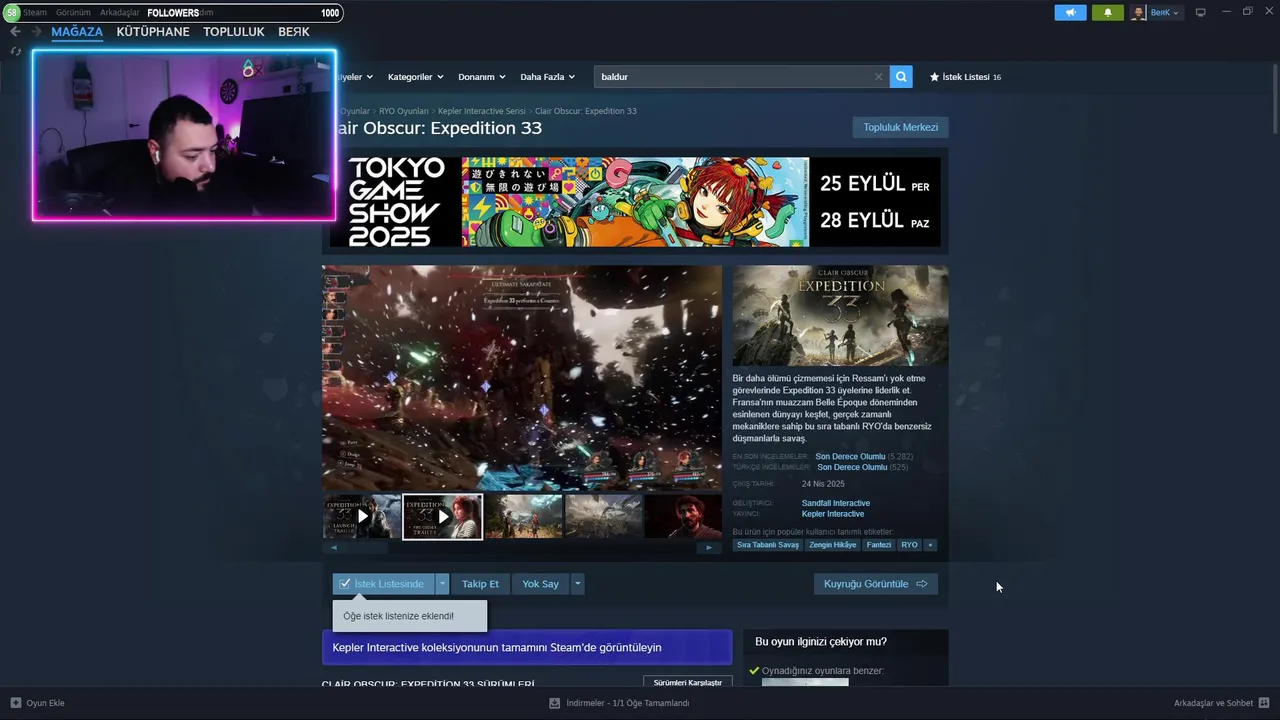Open the downloads icon in bottom bar

pos(554,703)
